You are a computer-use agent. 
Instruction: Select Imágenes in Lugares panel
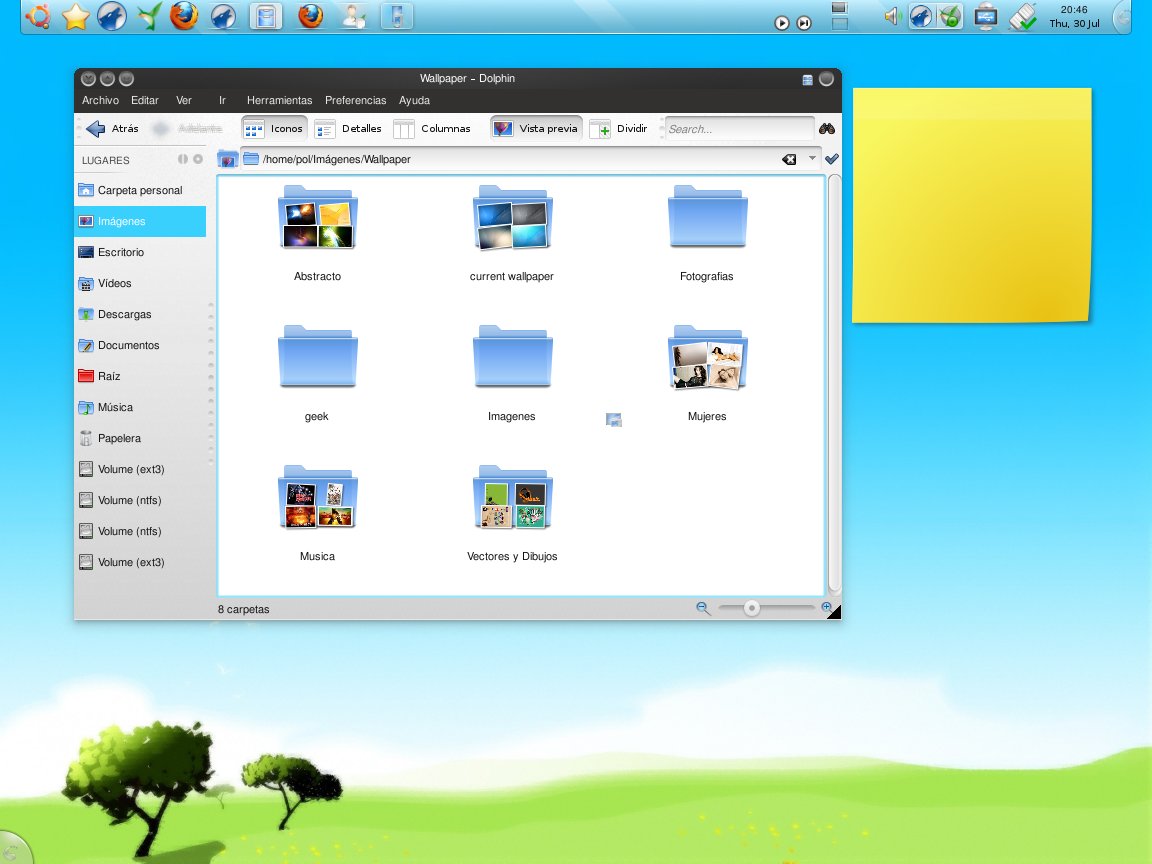point(140,221)
